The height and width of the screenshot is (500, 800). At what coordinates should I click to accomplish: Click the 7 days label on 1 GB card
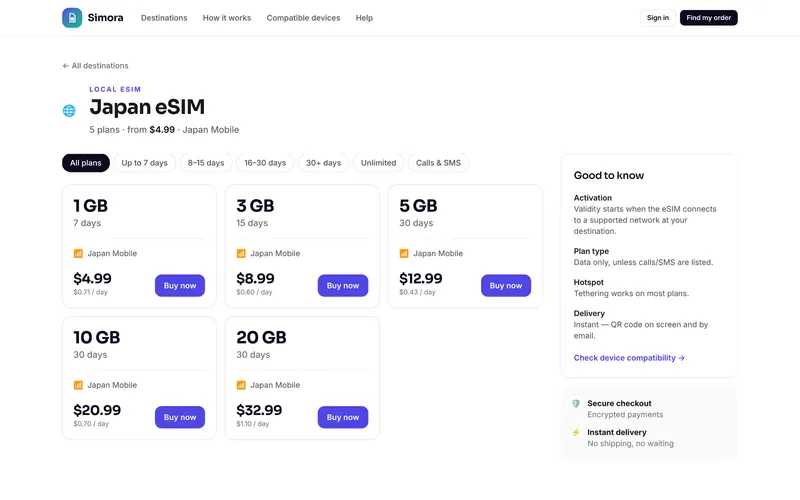coord(87,223)
